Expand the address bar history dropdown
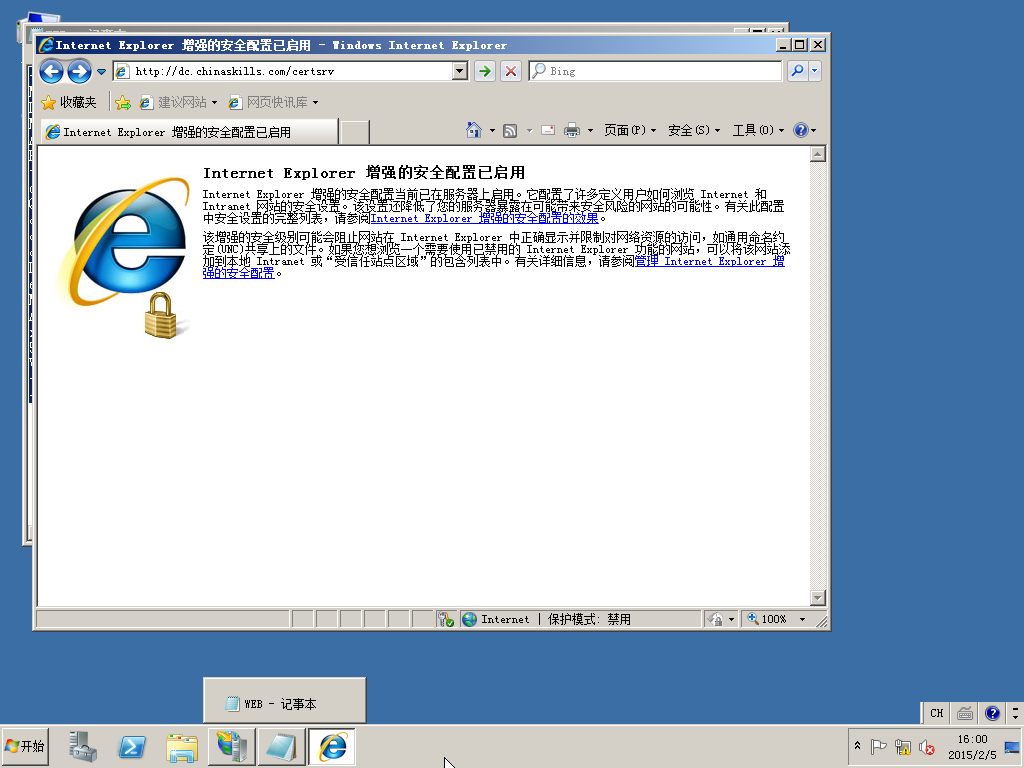This screenshot has height=768, width=1024. [x=460, y=71]
